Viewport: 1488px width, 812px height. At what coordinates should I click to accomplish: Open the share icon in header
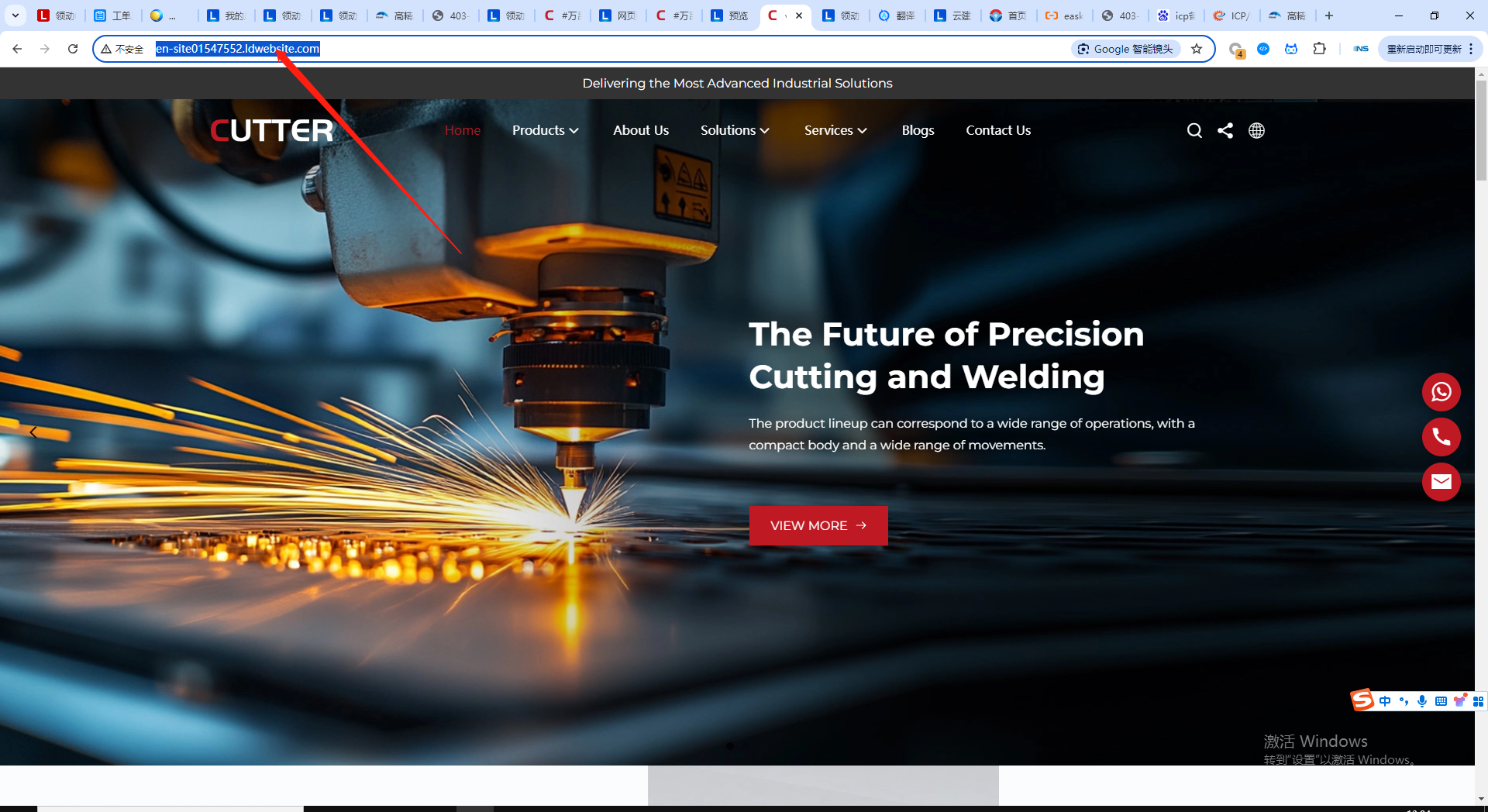pyautogui.click(x=1225, y=131)
